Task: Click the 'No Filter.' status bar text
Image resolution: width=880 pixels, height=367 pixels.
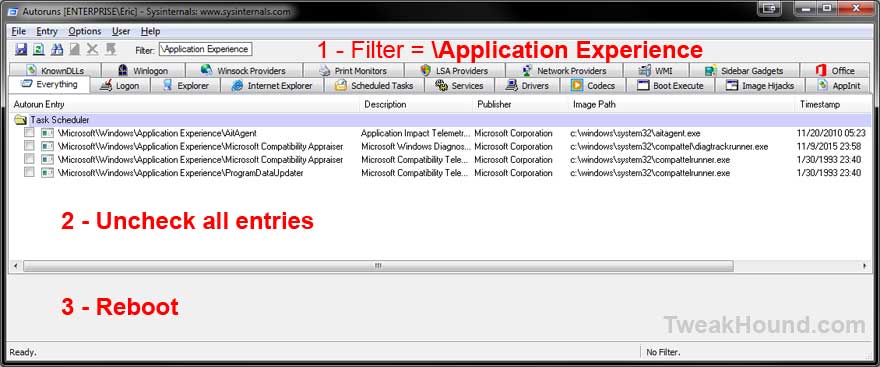Action: (x=663, y=352)
